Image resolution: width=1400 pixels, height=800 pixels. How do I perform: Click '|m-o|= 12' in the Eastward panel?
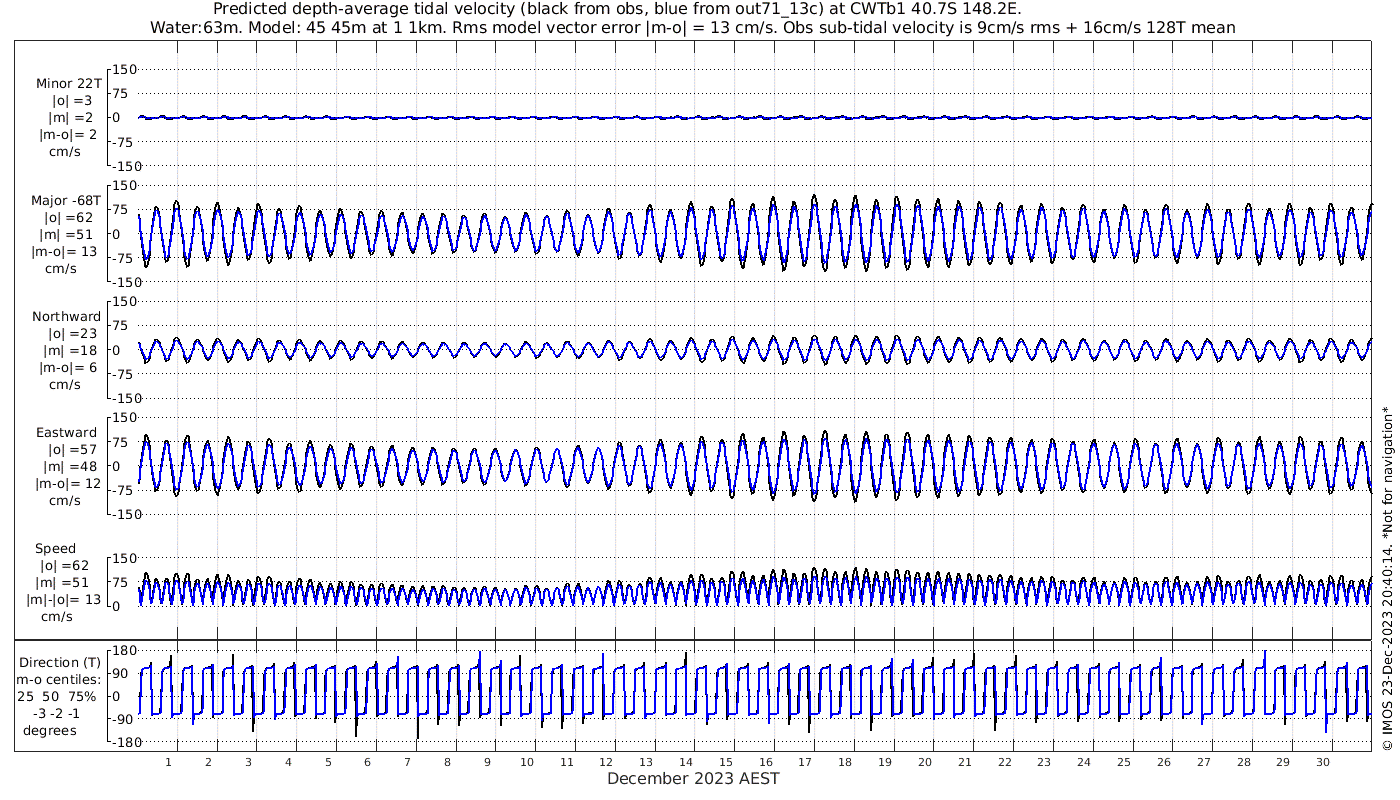[x=66, y=484]
